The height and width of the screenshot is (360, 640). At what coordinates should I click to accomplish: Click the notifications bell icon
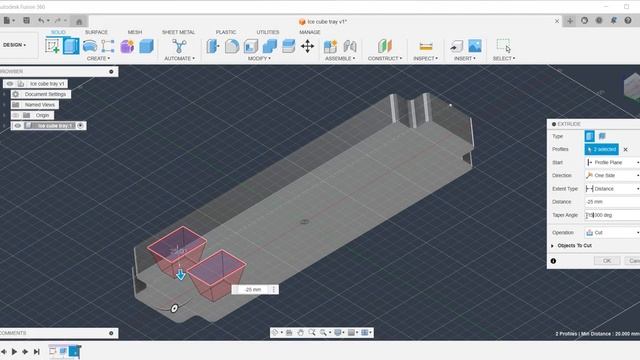tap(613, 20)
